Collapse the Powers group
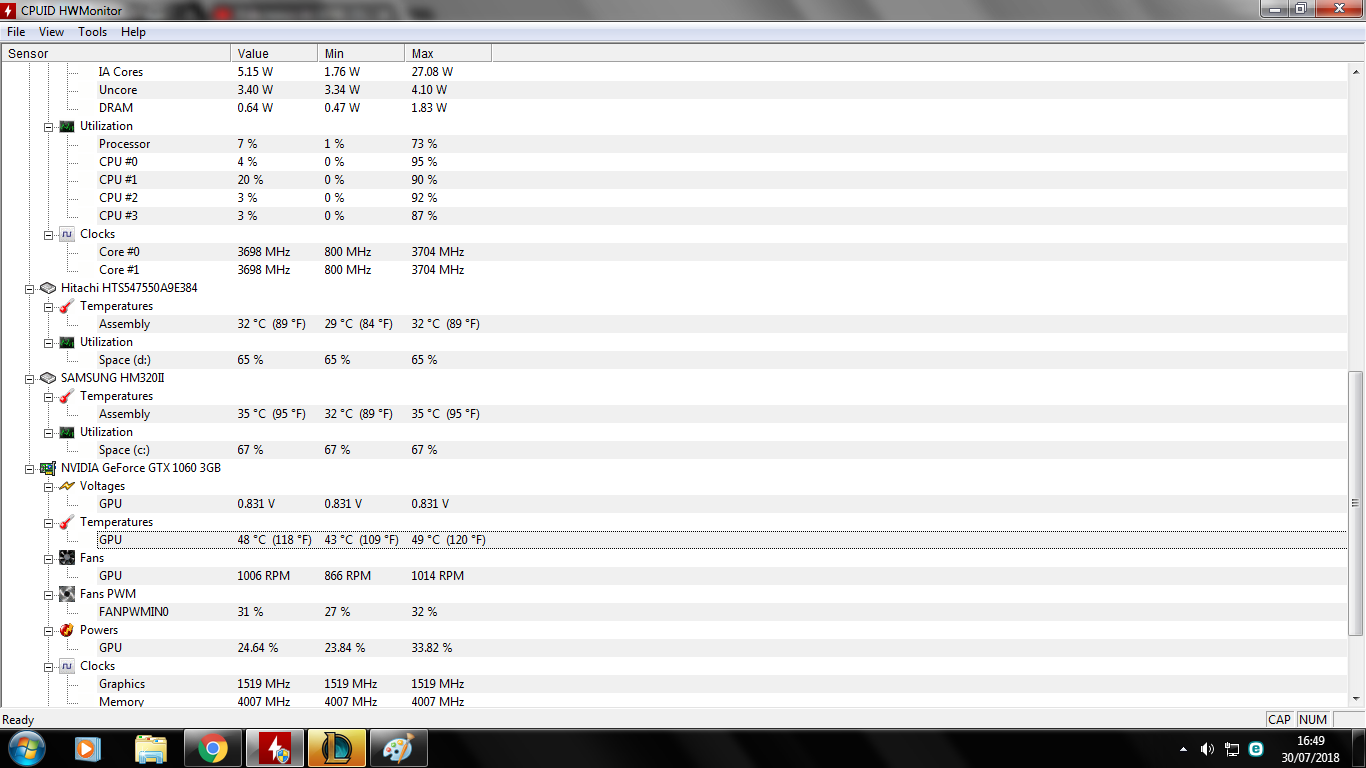This screenshot has width=1366, height=768. coord(48,630)
